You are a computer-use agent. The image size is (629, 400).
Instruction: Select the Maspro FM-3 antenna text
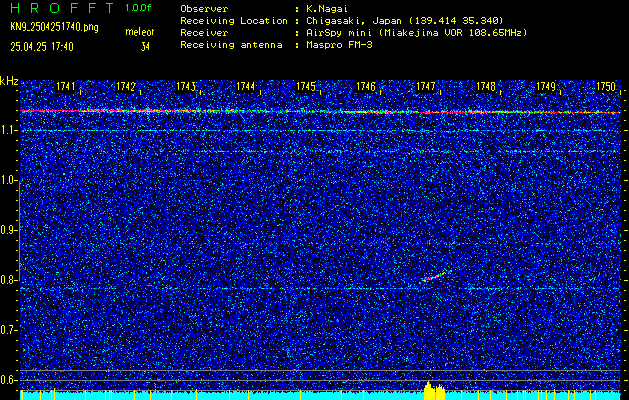coord(339,45)
